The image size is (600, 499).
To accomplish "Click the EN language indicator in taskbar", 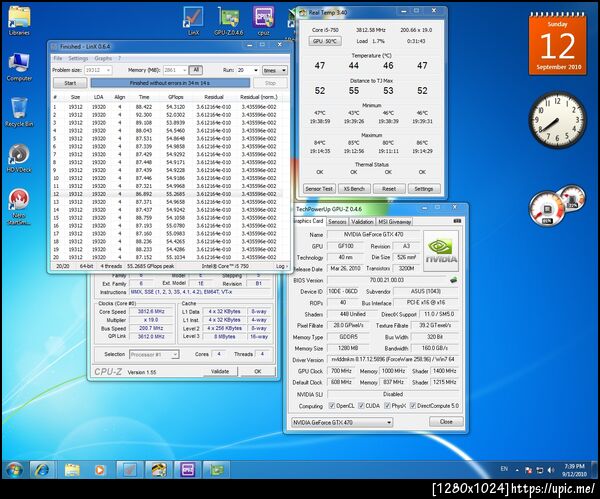I will pyautogui.click(x=504, y=469).
